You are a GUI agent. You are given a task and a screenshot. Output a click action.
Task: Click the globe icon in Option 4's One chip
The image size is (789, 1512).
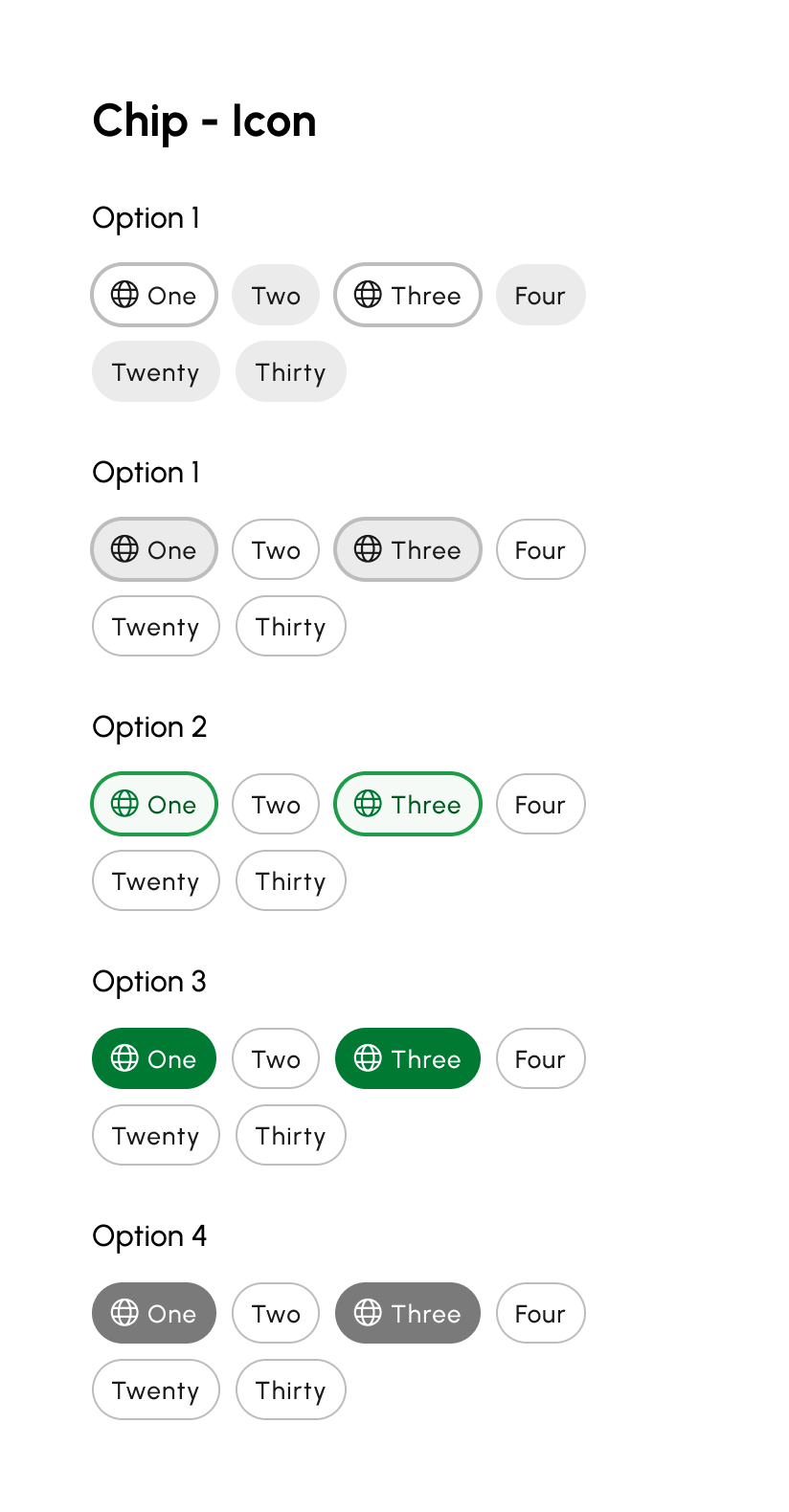(124, 1312)
